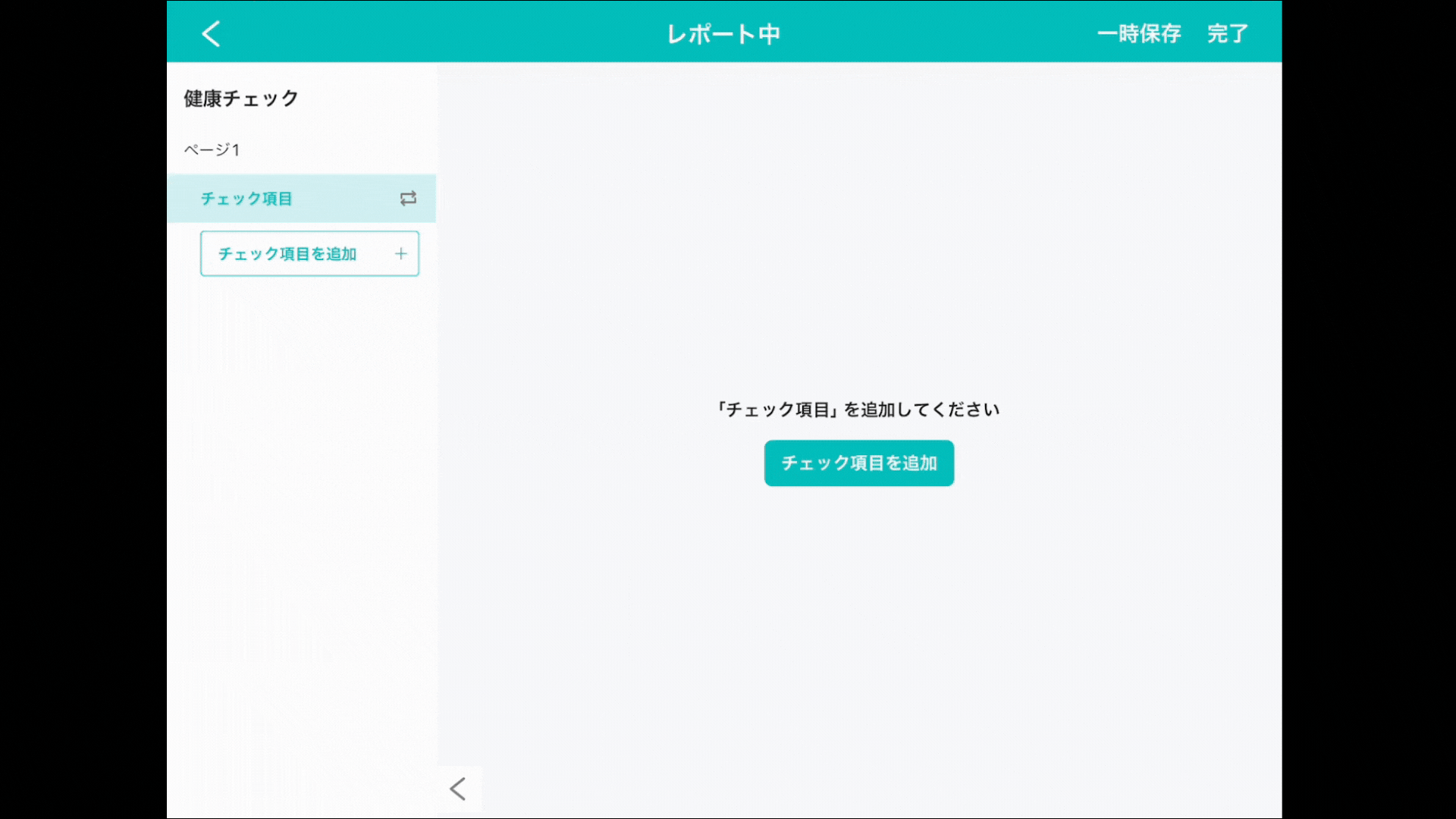Click the black margin left of the app
The width and height of the screenshot is (1456, 819).
pos(83,409)
